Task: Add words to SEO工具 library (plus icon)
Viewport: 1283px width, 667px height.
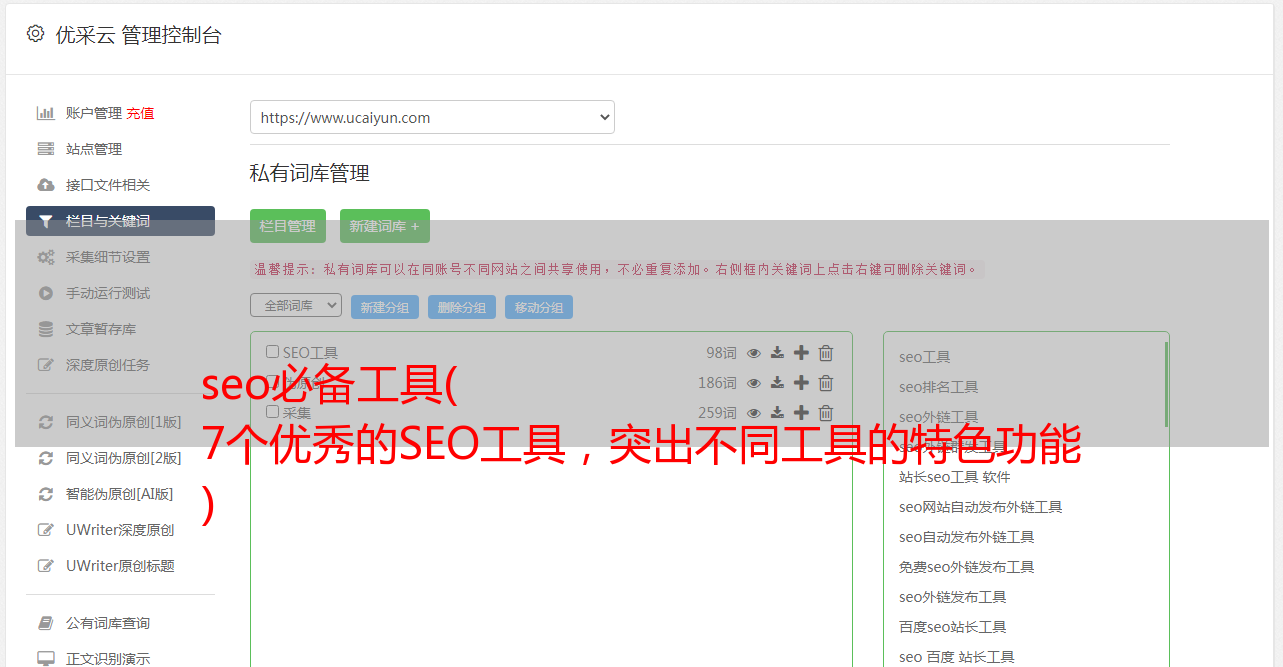Action: point(802,353)
